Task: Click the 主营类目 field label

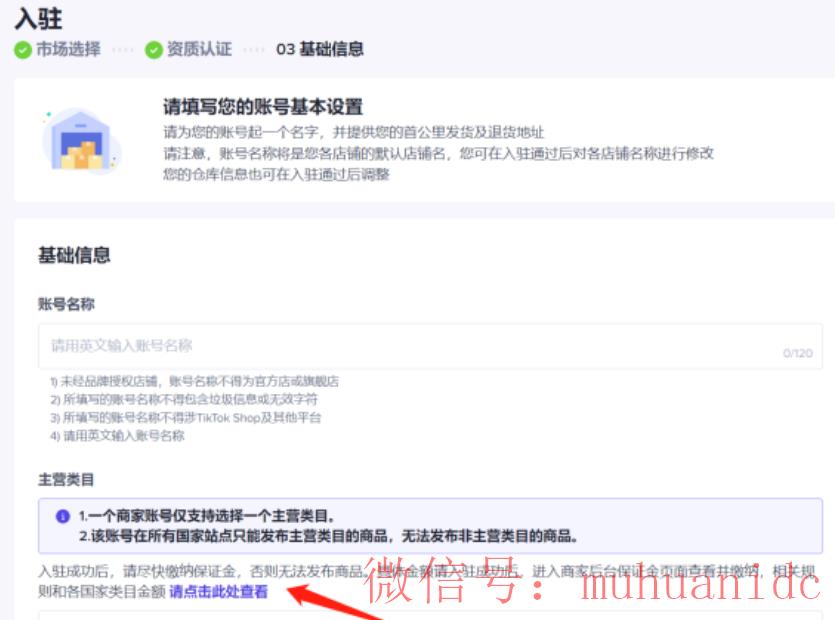Action: click(66, 480)
